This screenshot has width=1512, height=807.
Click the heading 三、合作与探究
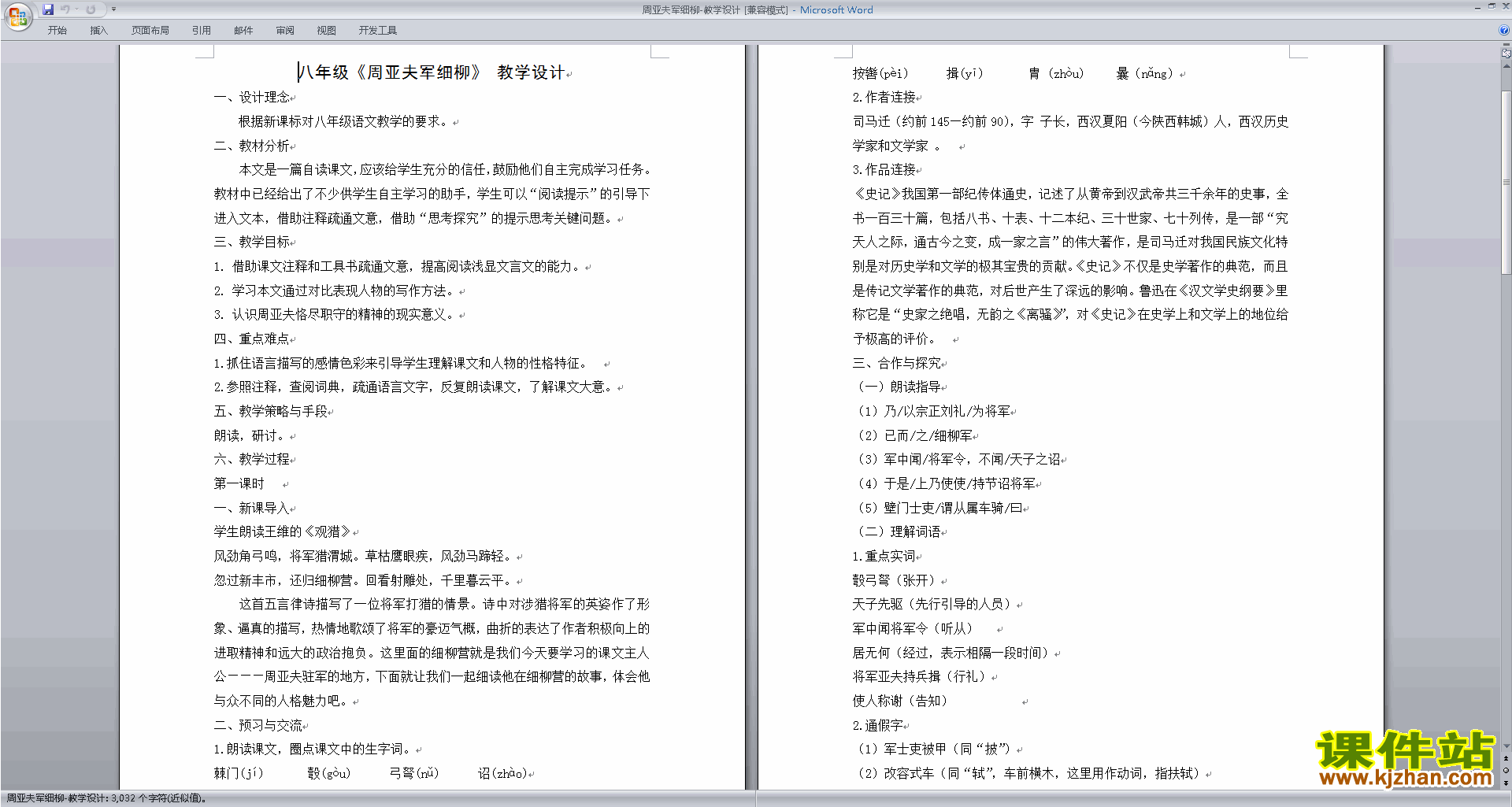pyautogui.click(x=897, y=363)
